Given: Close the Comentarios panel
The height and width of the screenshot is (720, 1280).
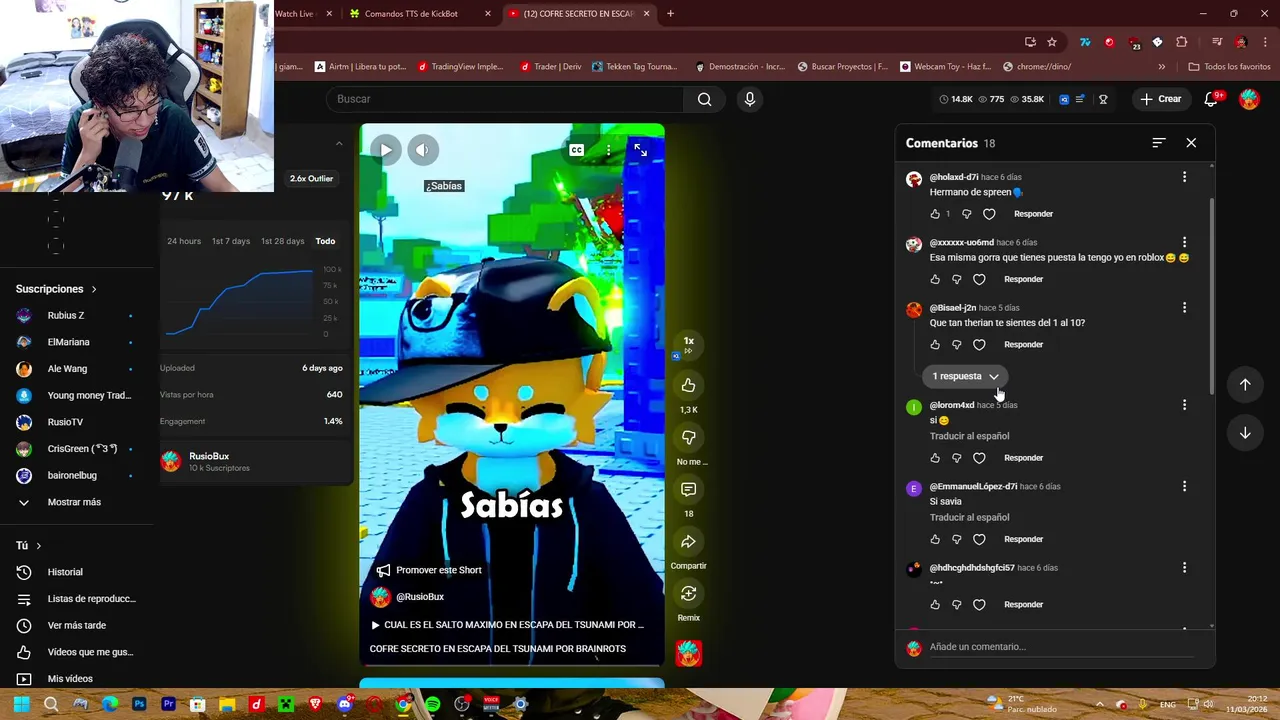Looking at the screenshot, I should tap(1191, 143).
